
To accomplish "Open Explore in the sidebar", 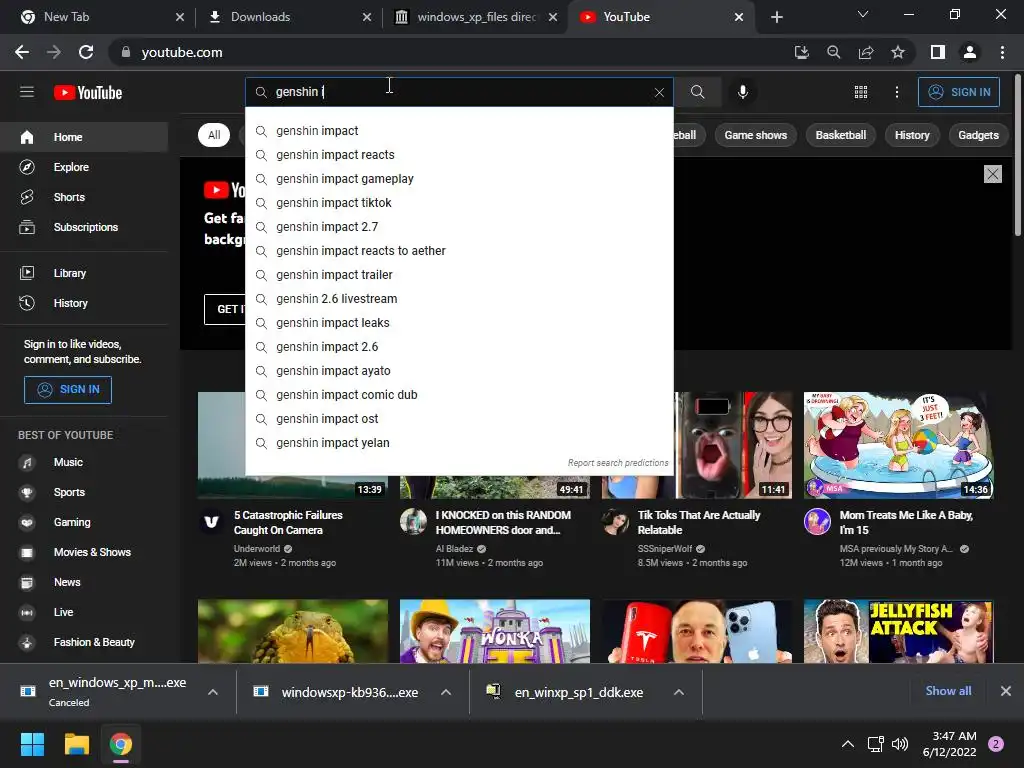I will (84, 167).
